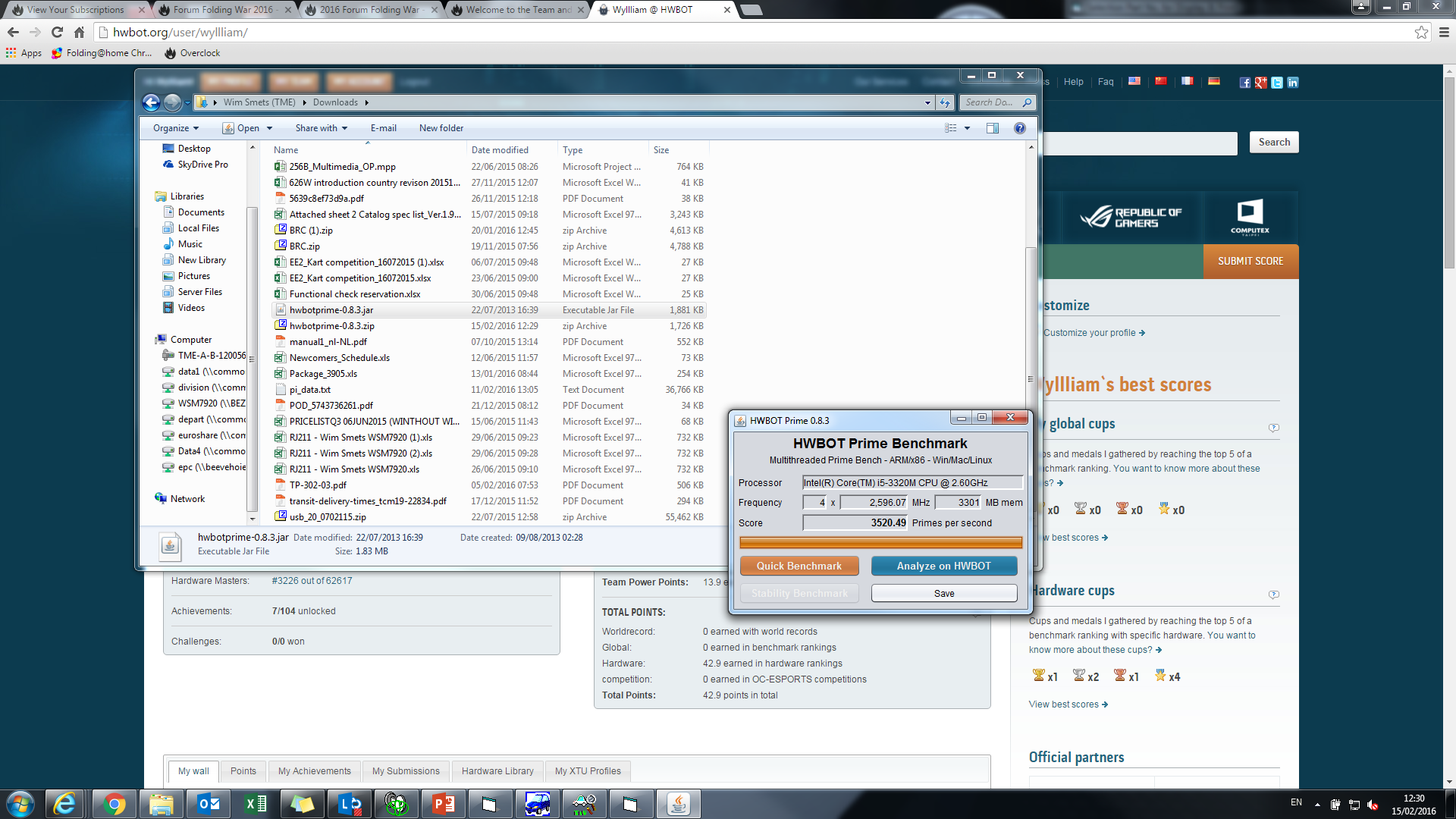
Task: Click Analyze on HWBOT button
Action: coord(944,566)
